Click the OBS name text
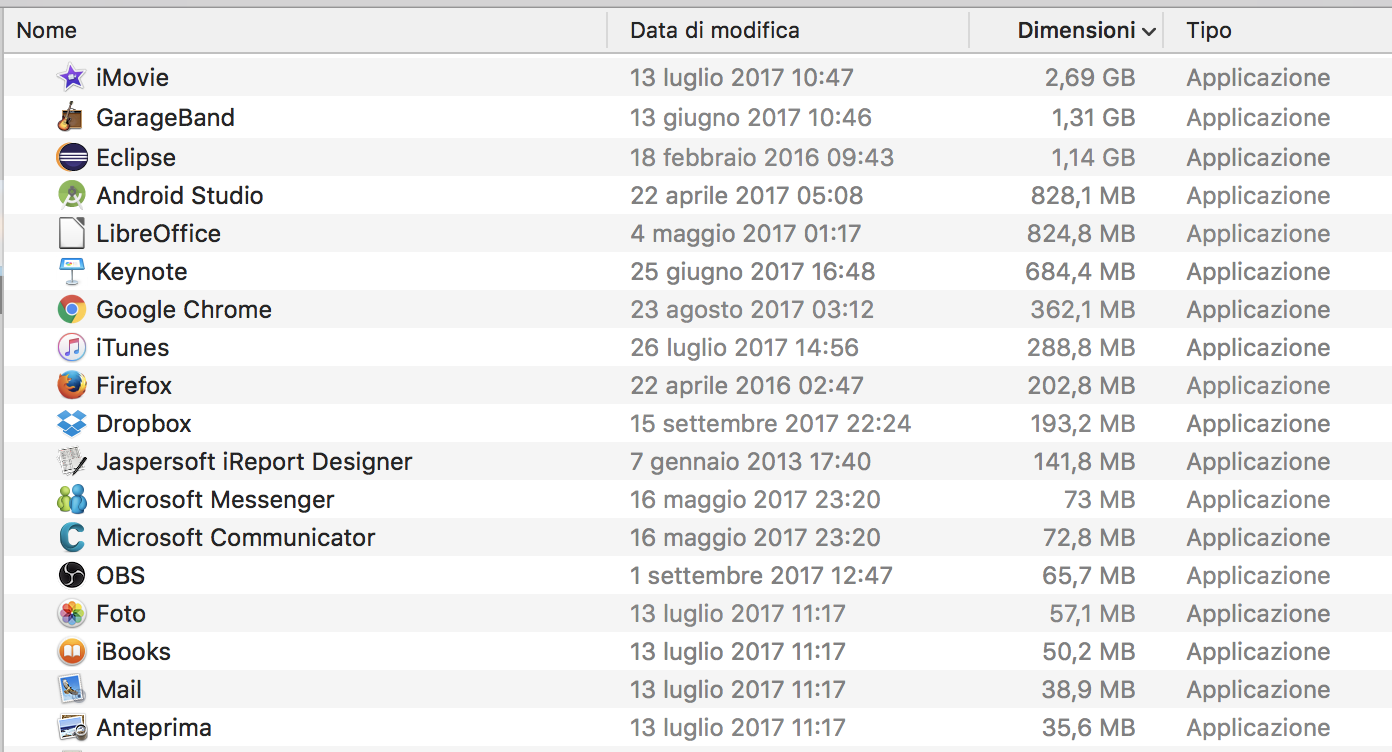 click(121, 575)
